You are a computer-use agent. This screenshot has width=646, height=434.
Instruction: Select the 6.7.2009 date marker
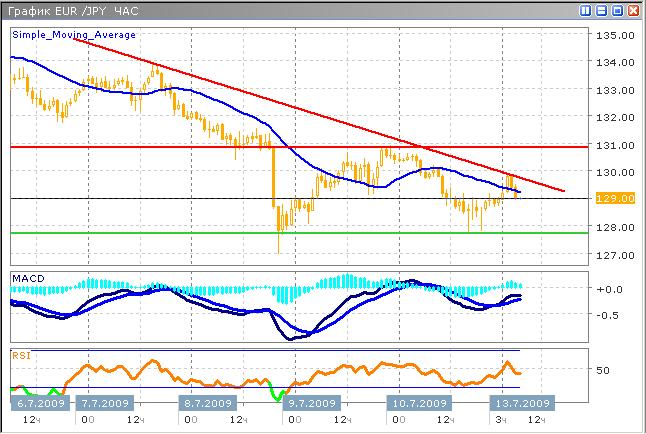[x=38, y=403]
